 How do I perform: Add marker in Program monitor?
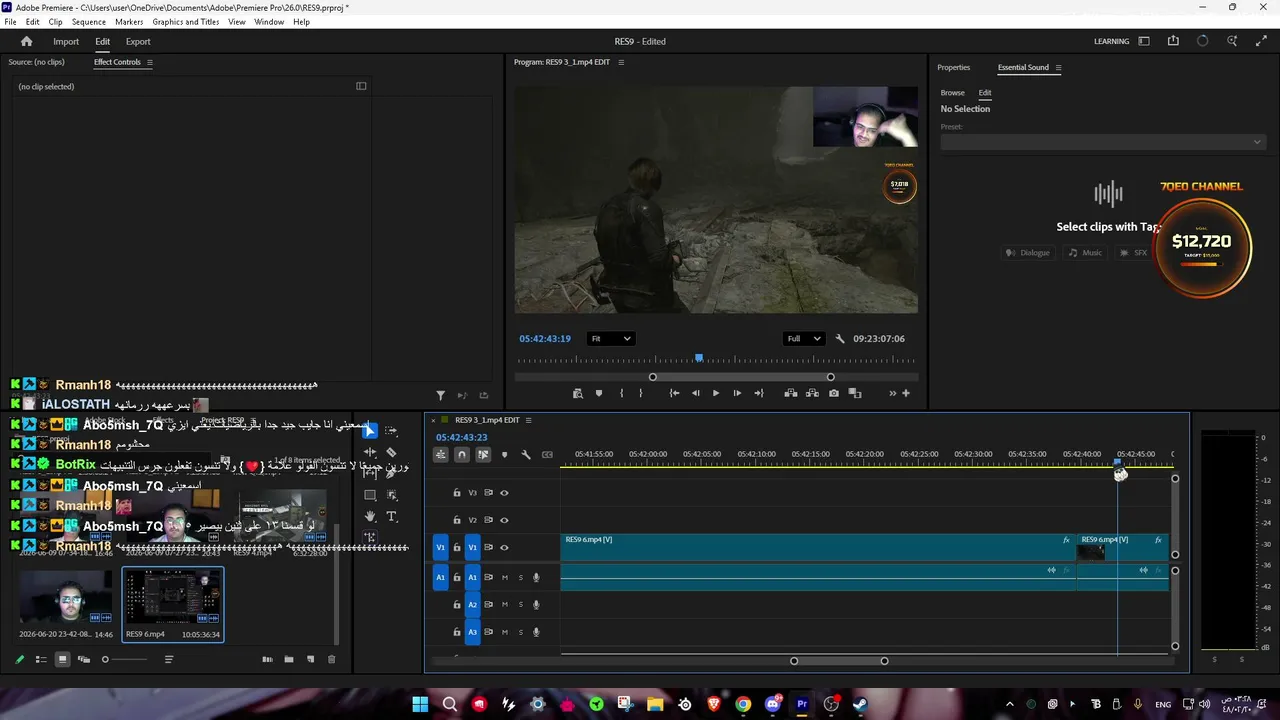click(599, 393)
